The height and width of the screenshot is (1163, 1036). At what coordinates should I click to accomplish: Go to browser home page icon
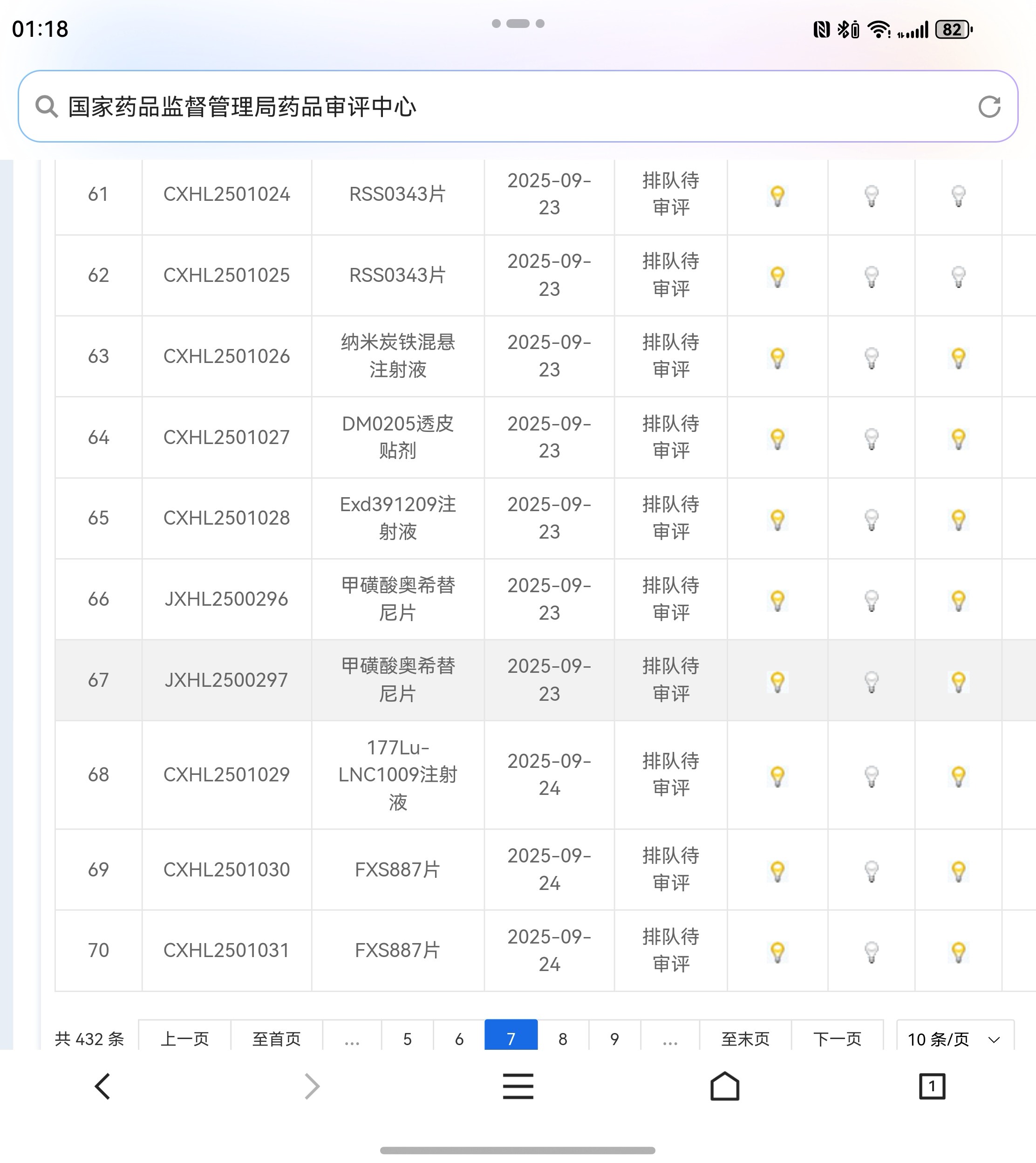[724, 1086]
